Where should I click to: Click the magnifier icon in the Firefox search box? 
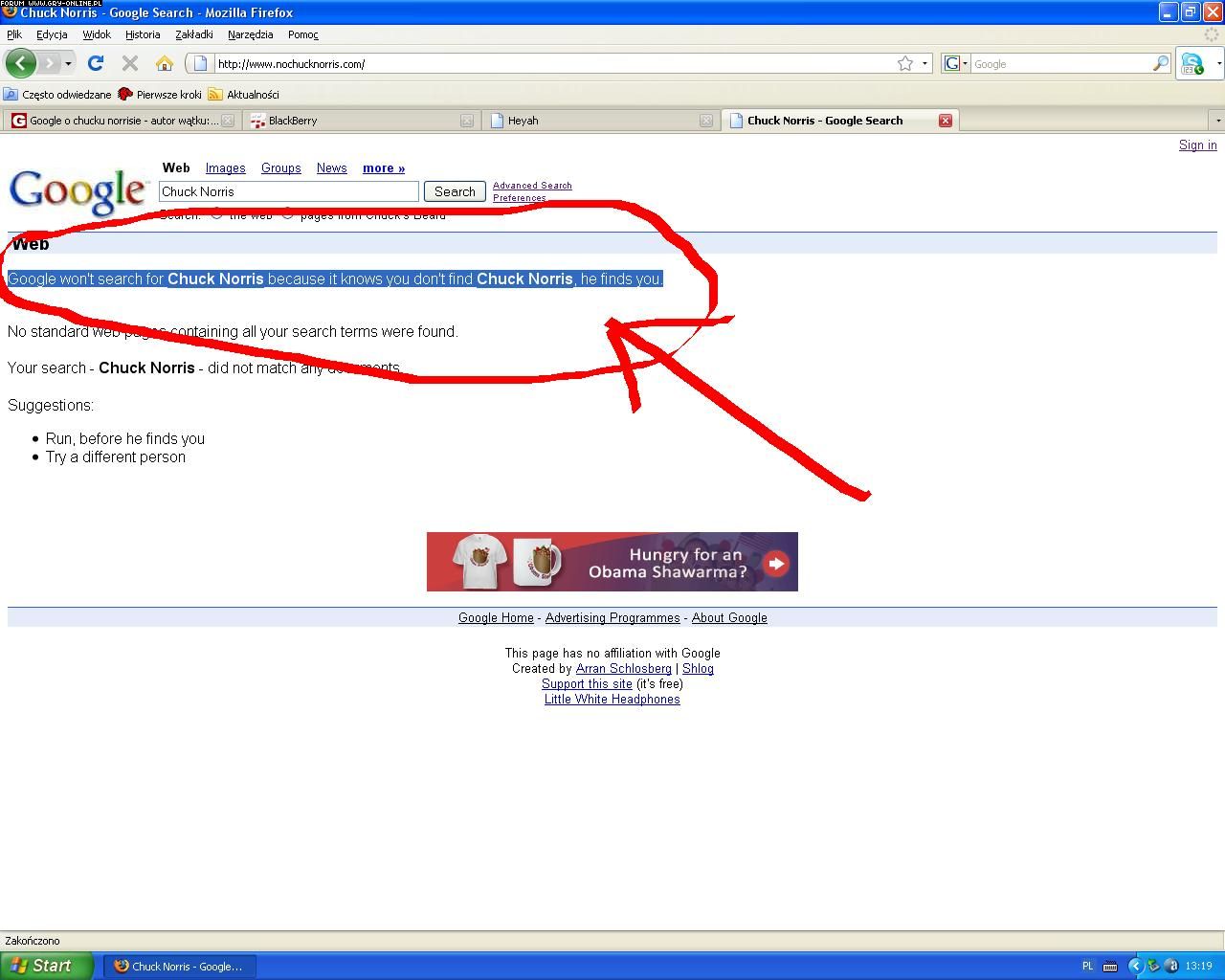(1160, 64)
